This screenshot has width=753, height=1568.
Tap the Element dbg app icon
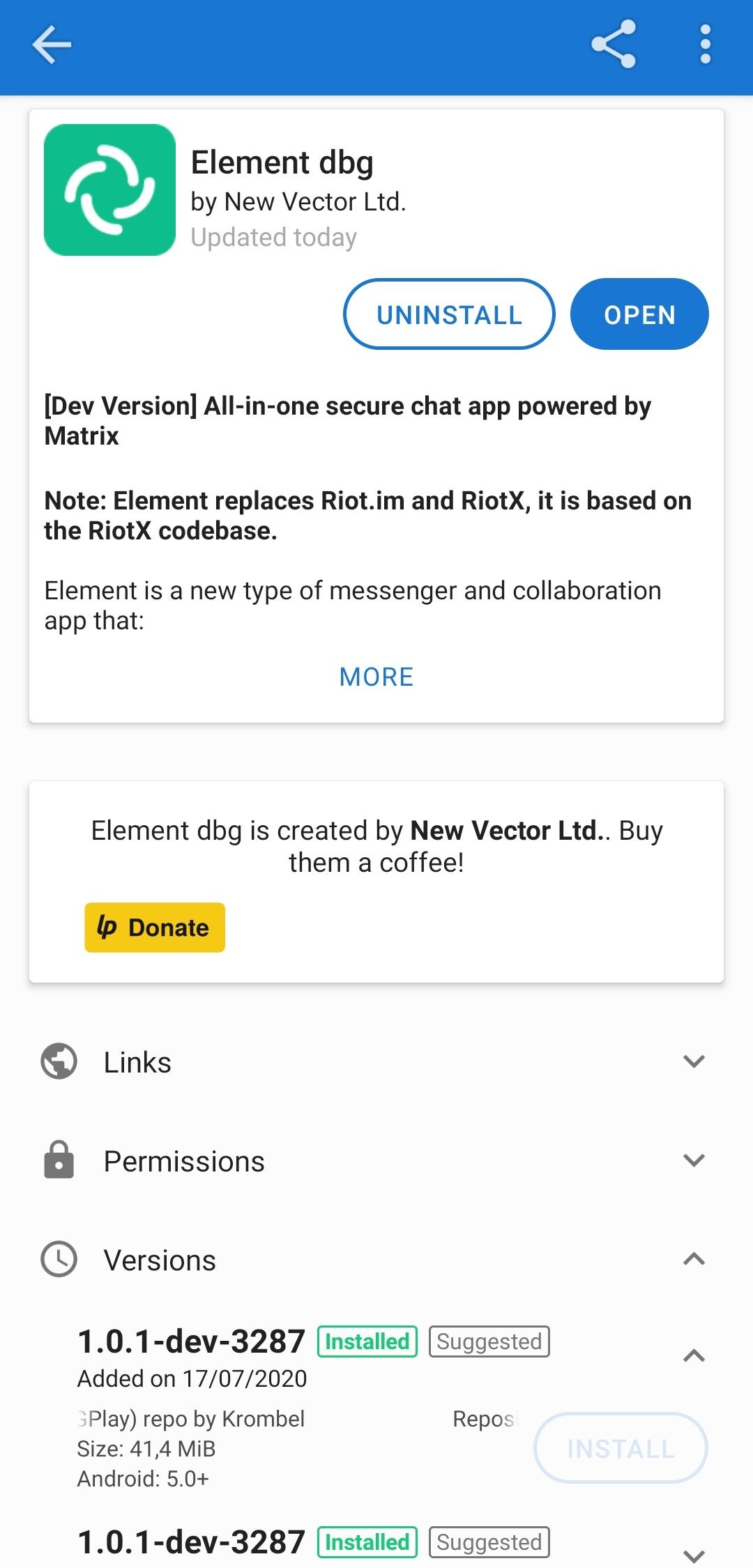tap(109, 190)
